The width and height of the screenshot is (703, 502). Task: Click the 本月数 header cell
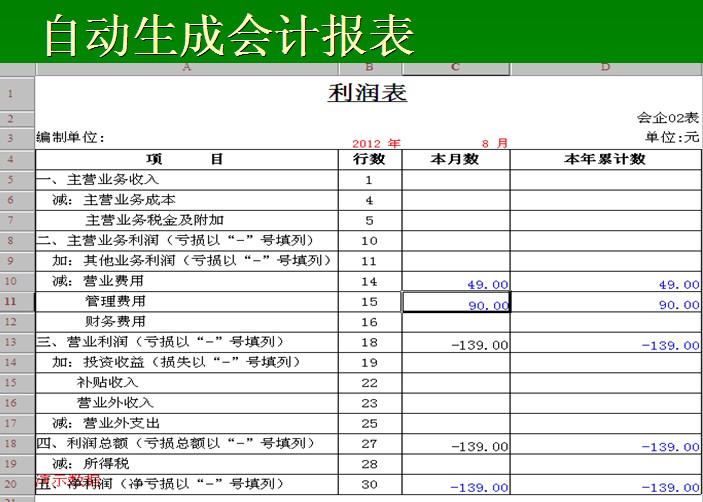point(456,160)
